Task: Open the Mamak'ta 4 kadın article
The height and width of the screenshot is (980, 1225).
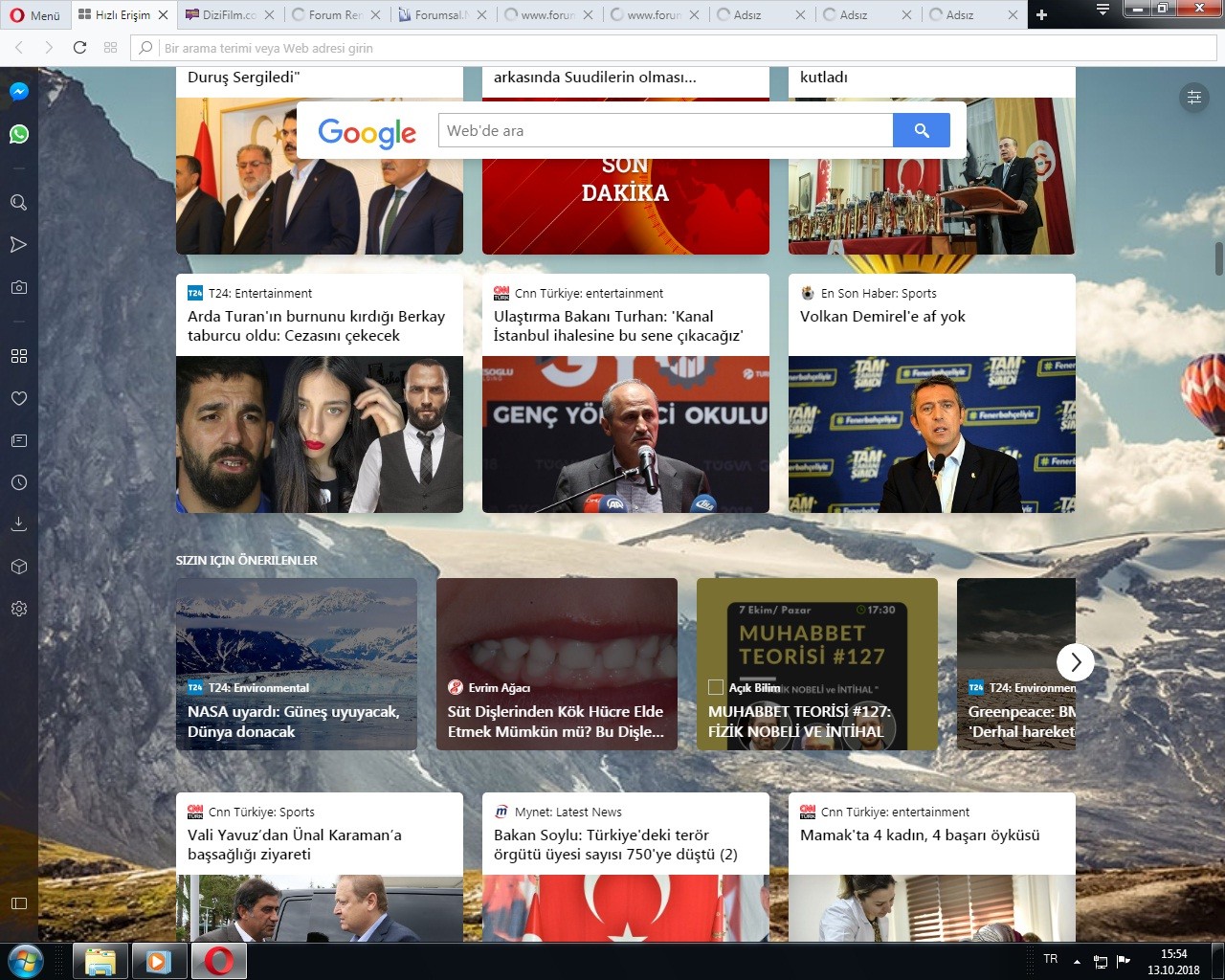Action: click(920, 835)
